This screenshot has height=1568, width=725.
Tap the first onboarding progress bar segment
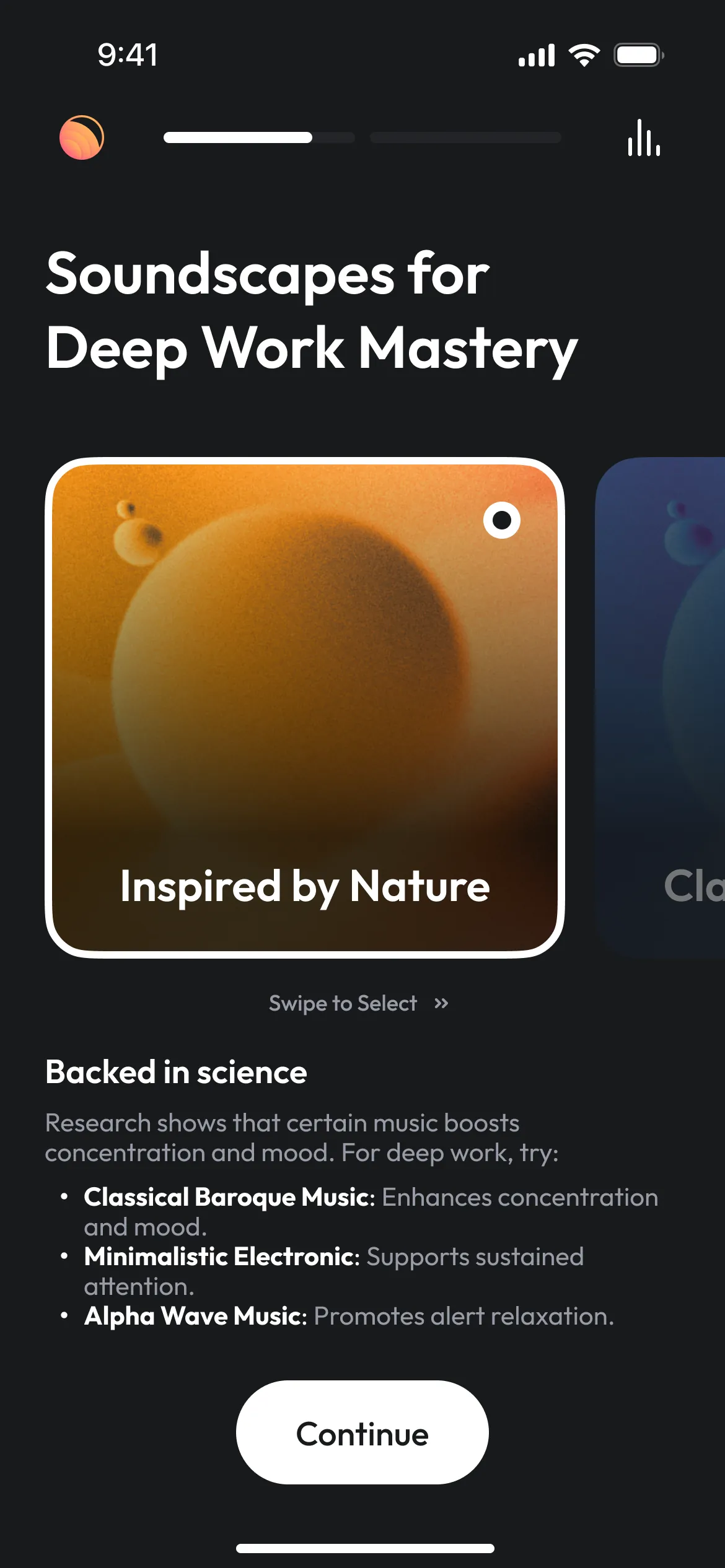pos(259,137)
